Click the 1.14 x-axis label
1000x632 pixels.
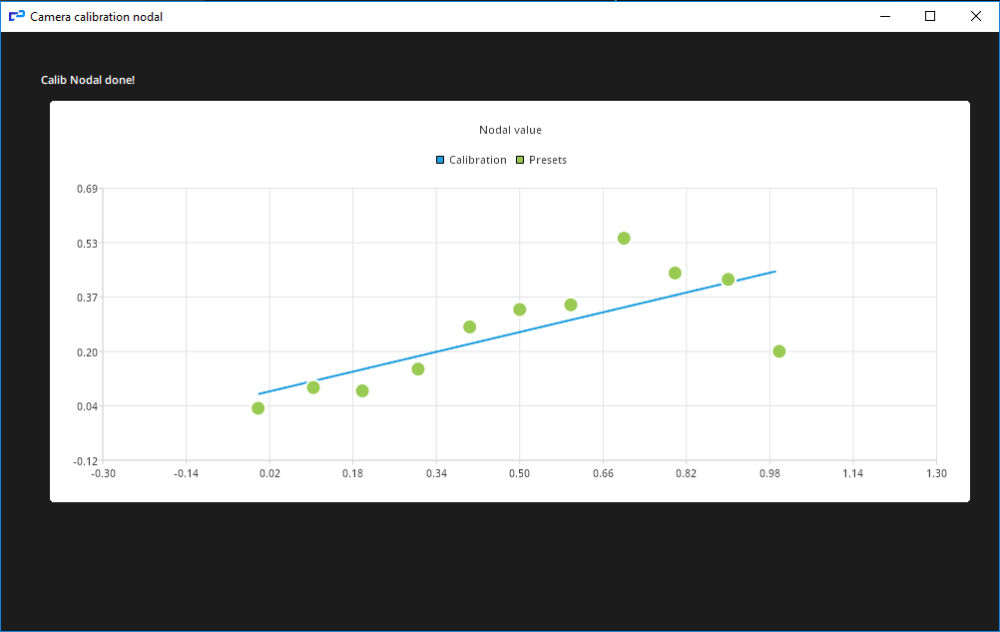pyautogui.click(x=853, y=473)
